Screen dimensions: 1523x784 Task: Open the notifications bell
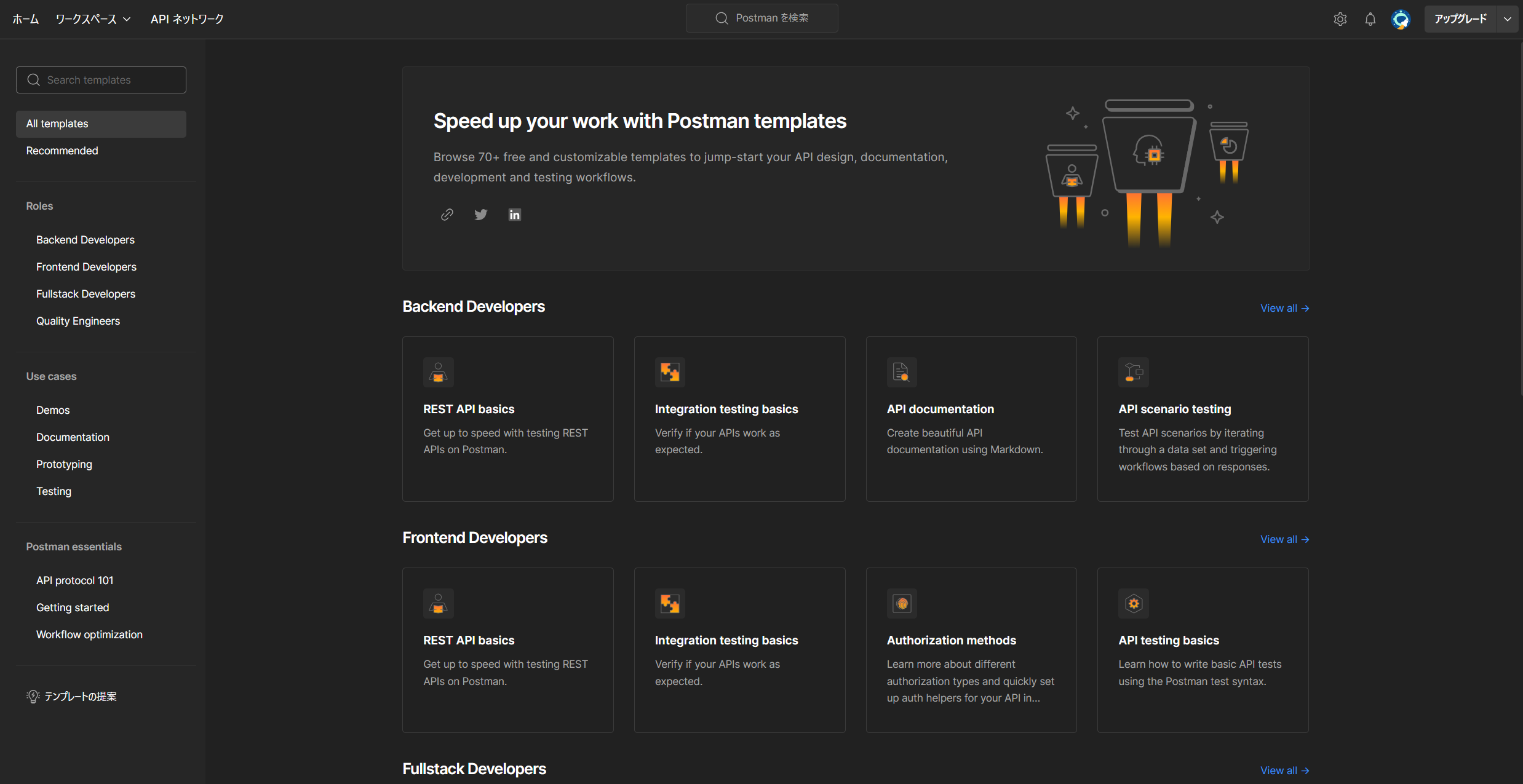tap(1370, 19)
